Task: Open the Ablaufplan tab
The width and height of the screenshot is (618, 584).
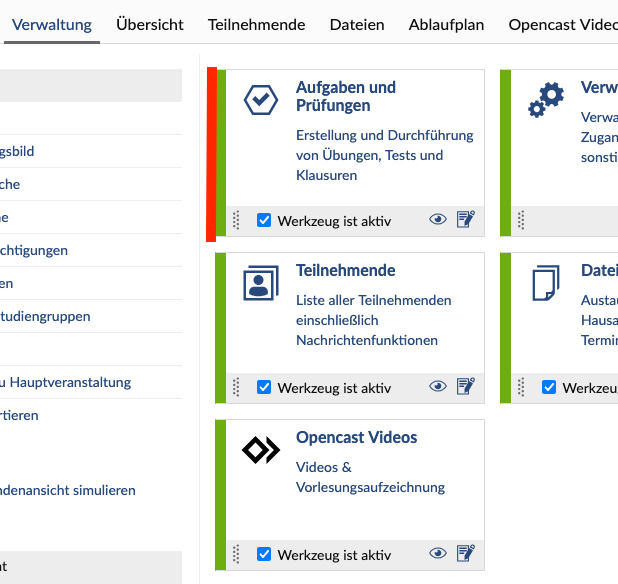Action: [446, 24]
